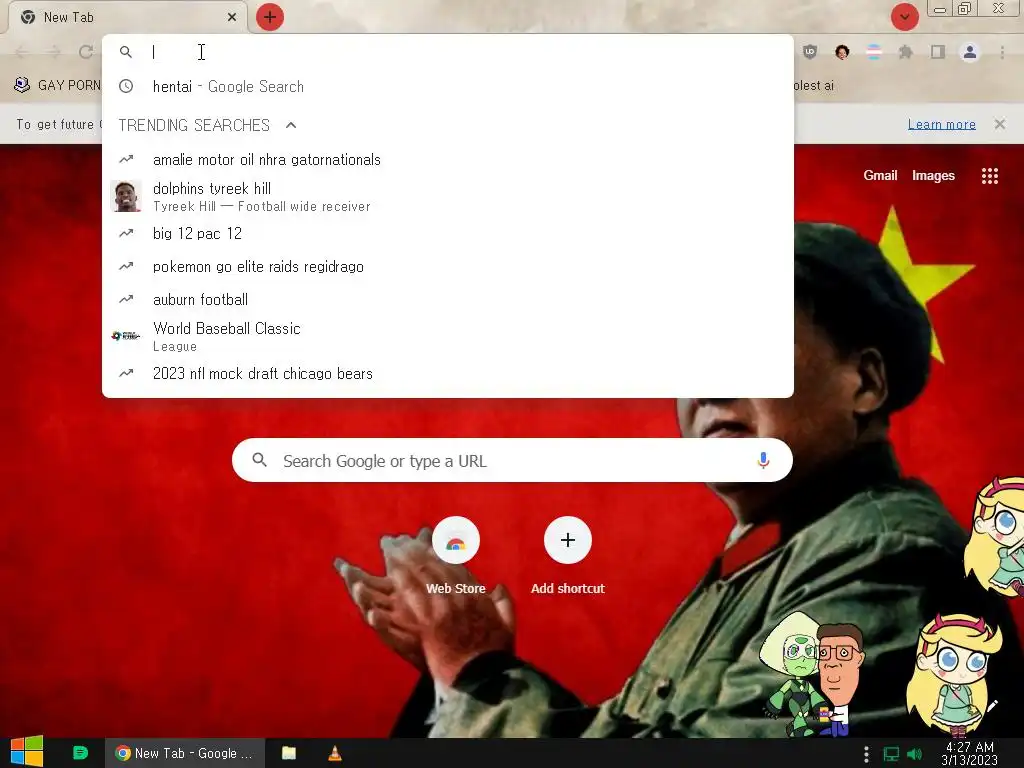Viewport: 1024px width, 768px height.
Task: Open the green chat app in taskbar
Action: (x=80, y=753)
